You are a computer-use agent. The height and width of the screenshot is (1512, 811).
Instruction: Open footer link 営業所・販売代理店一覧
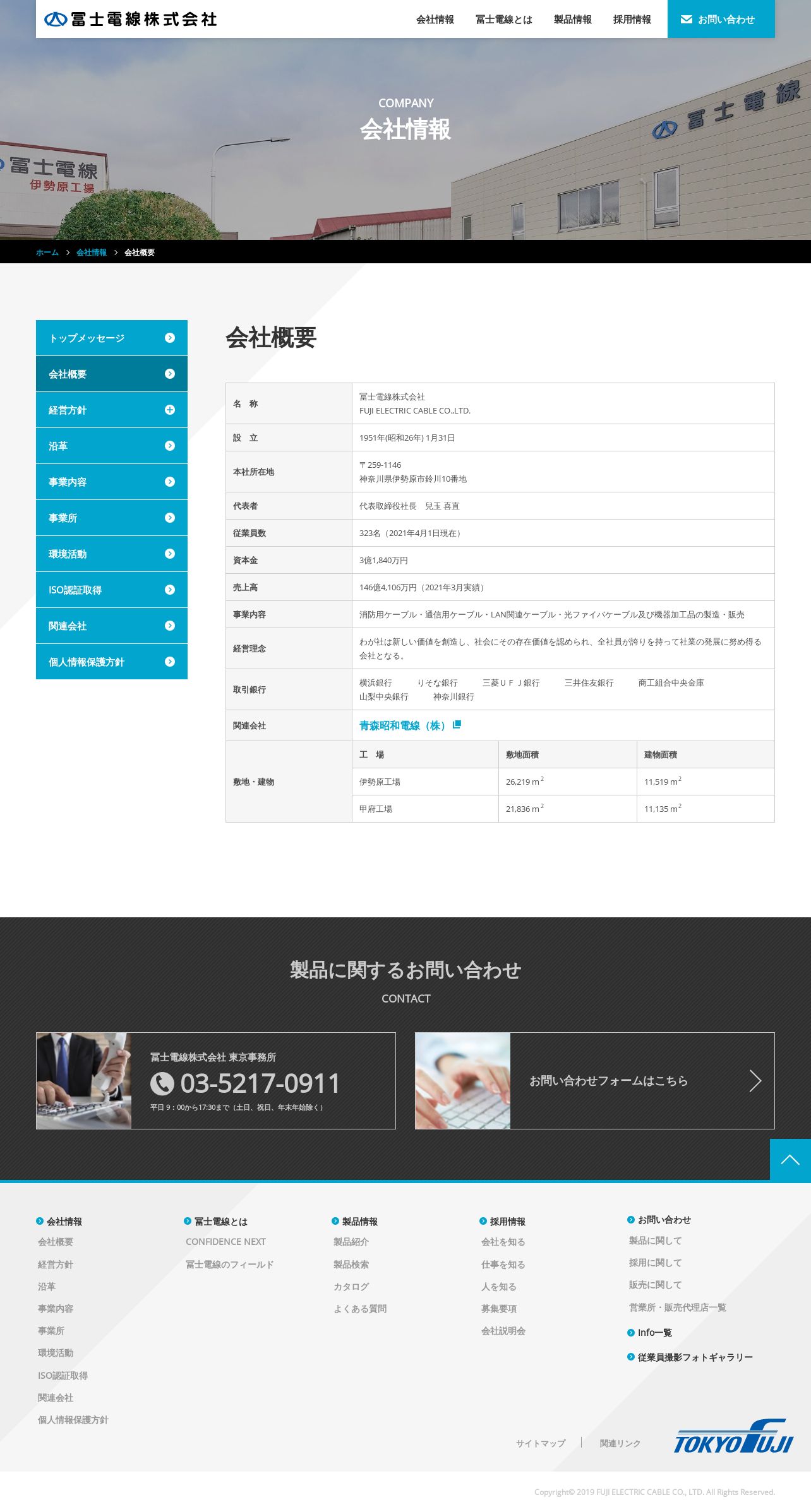point(678,1307)
